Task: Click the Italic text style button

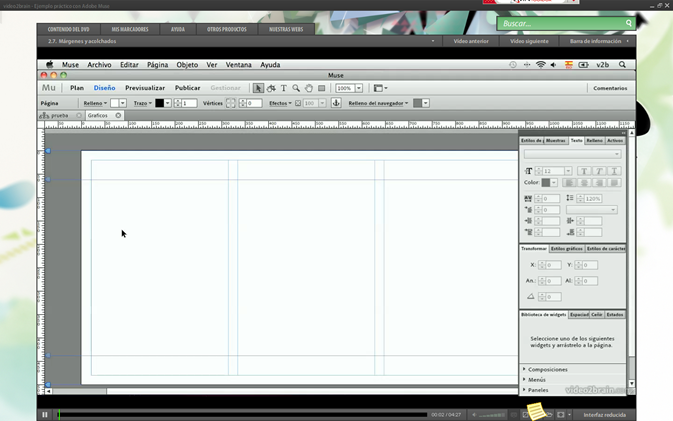Action: 599,171
